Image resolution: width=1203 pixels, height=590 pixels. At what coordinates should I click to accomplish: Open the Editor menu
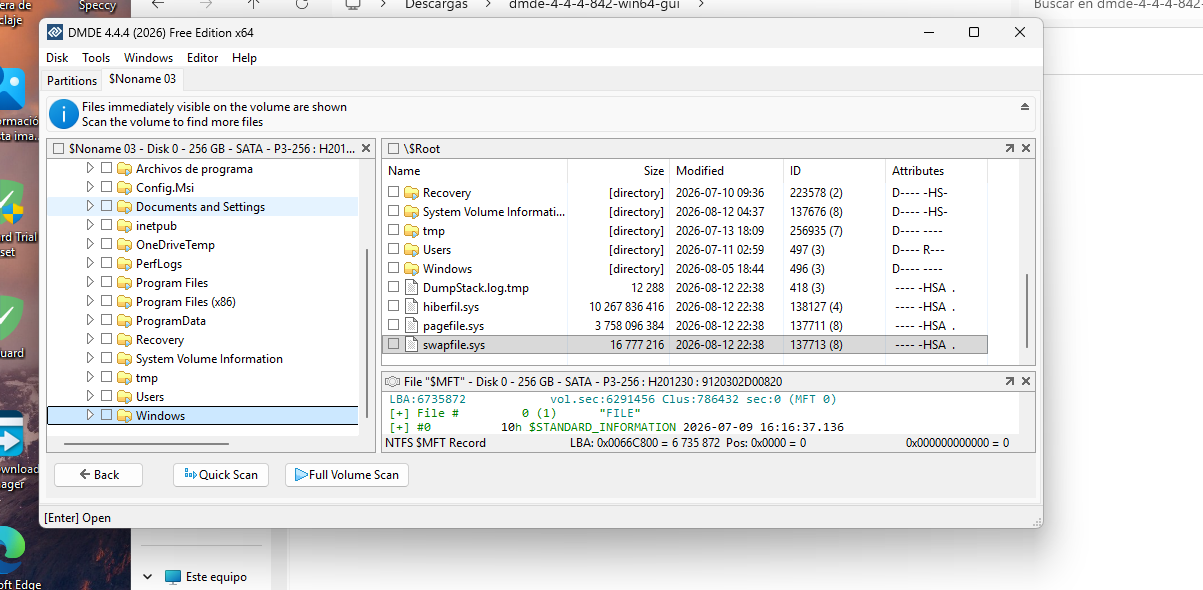coord(202,58)
